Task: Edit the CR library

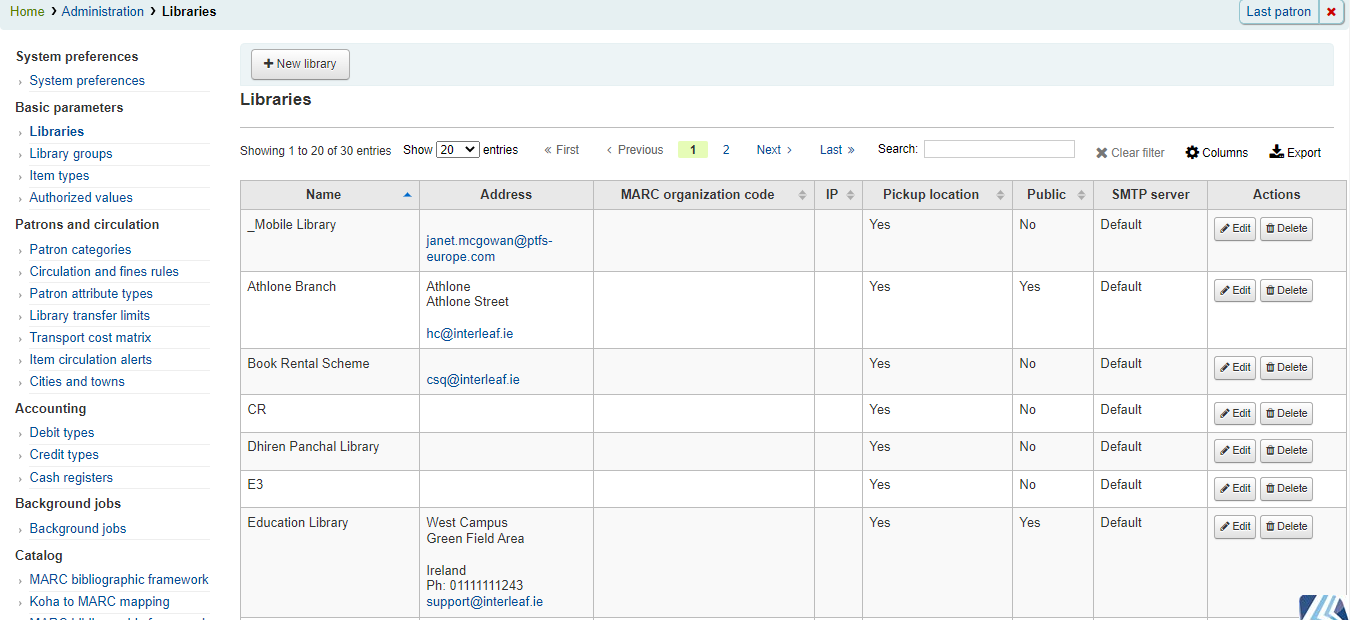Action: click(1235, 414)
